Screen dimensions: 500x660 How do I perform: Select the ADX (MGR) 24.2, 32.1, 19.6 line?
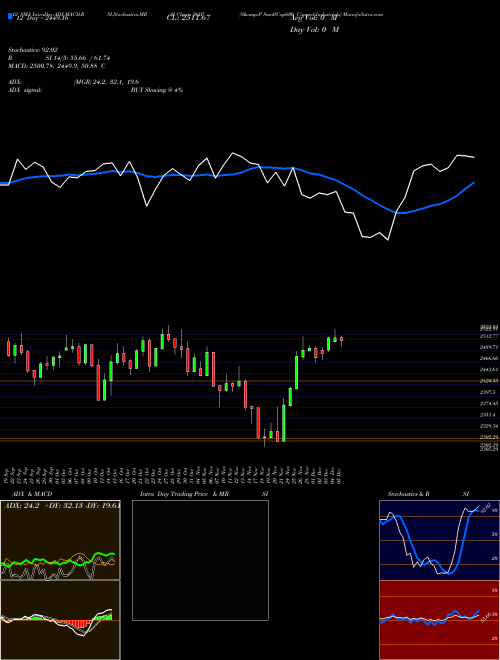(74, 82)
